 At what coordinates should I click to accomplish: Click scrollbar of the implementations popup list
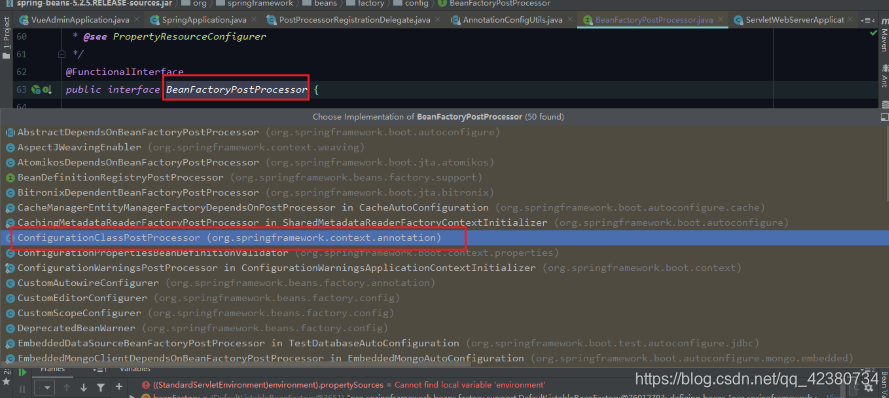pos(887,162)
